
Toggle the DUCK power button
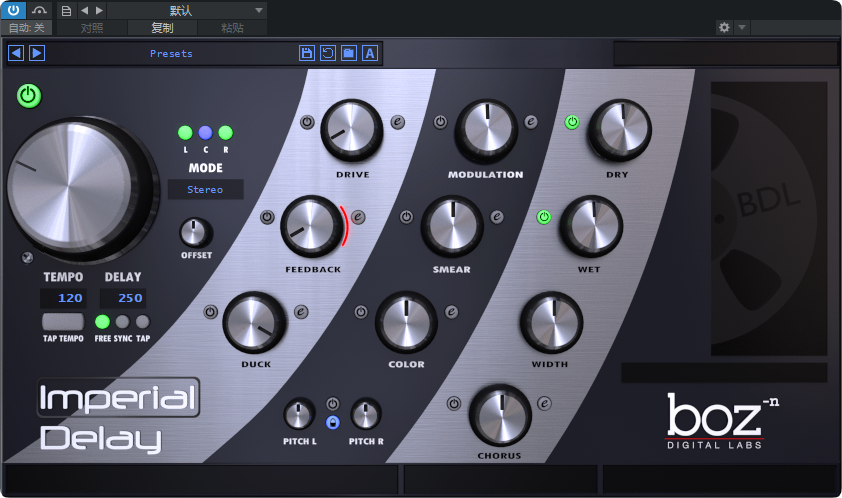pos(210,312)
